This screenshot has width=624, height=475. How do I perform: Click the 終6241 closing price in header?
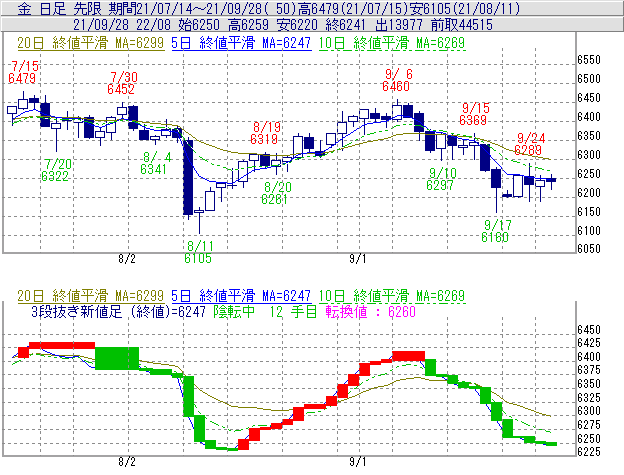[x=345, y=25]
